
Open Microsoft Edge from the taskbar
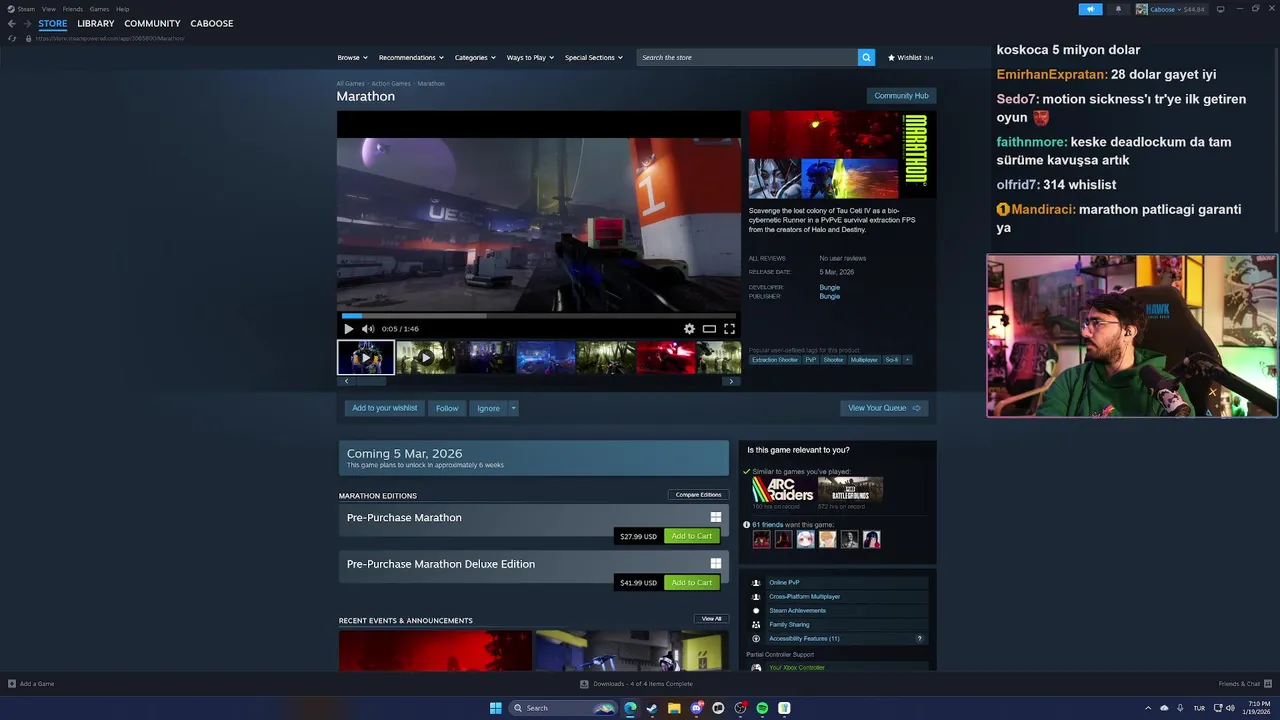click(x=630, y=708)
